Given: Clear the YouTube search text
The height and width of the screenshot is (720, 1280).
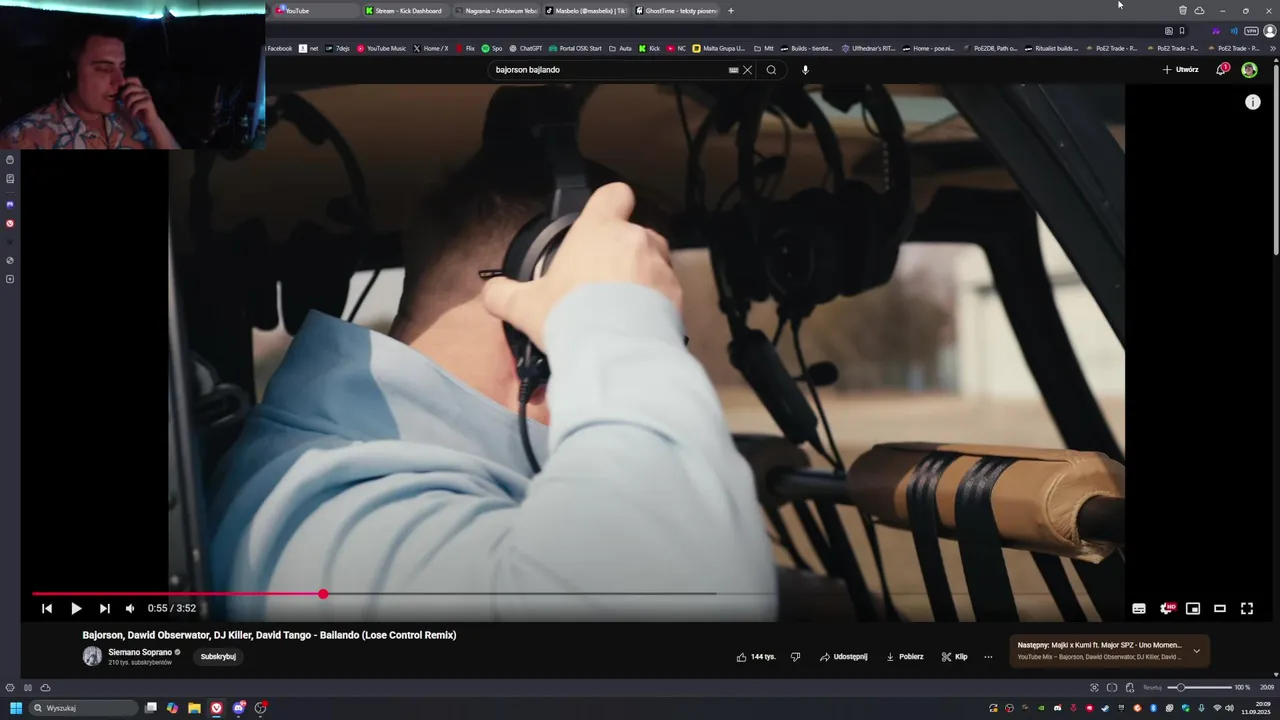Looking at the screenshot, I should click(x=747, y=70).
